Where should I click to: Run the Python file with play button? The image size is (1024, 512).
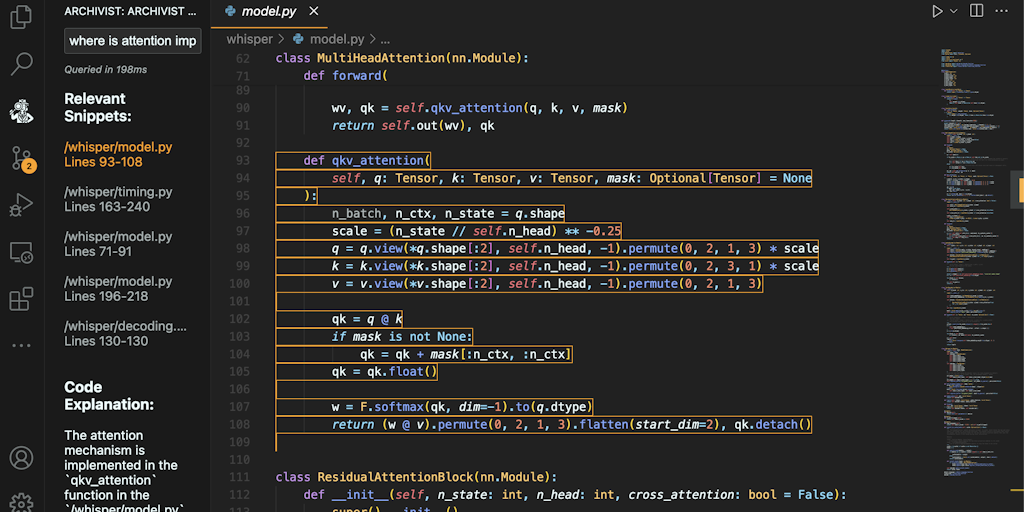pos(937,11)
